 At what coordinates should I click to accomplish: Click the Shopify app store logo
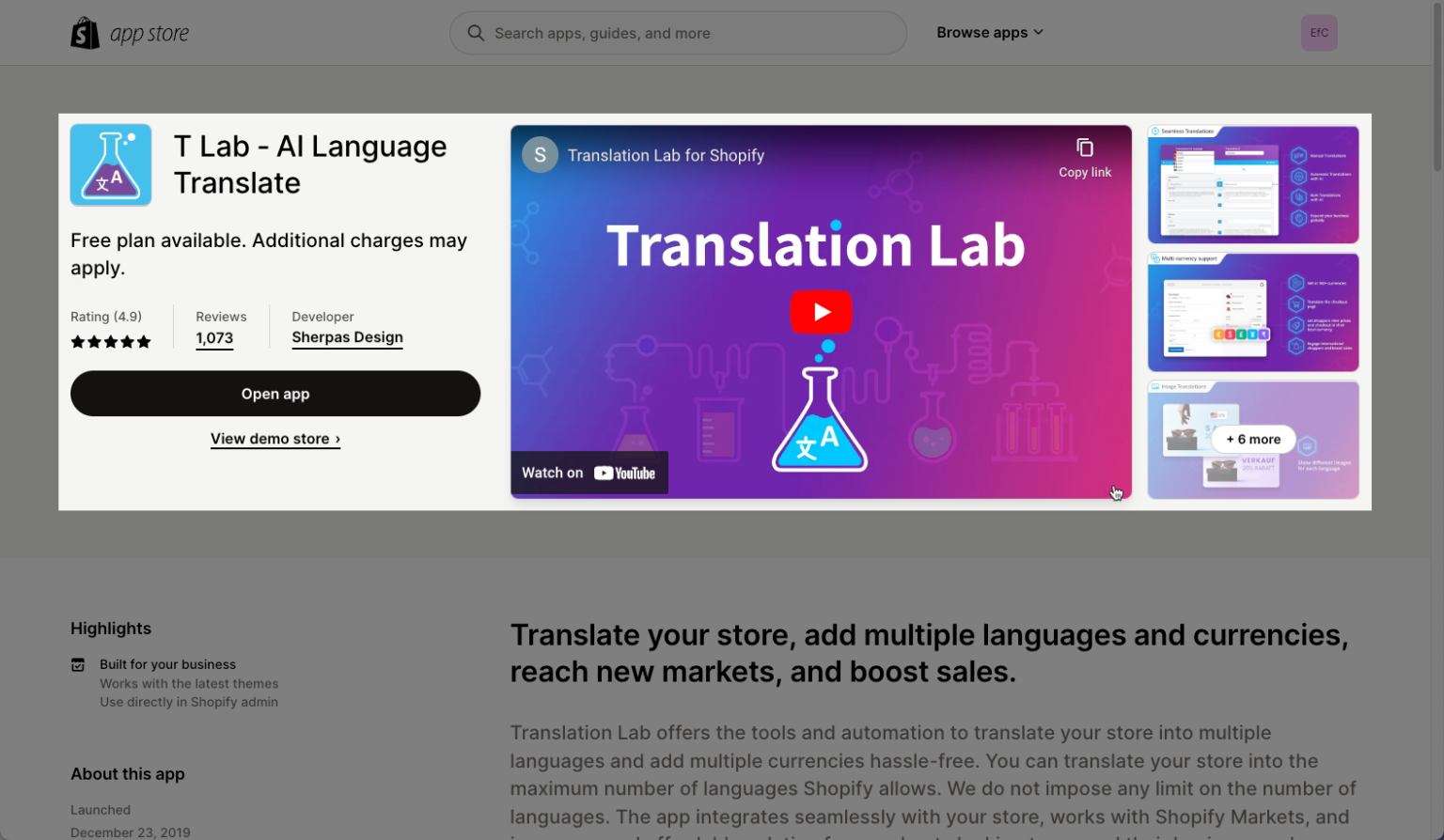tap(130, 32)
